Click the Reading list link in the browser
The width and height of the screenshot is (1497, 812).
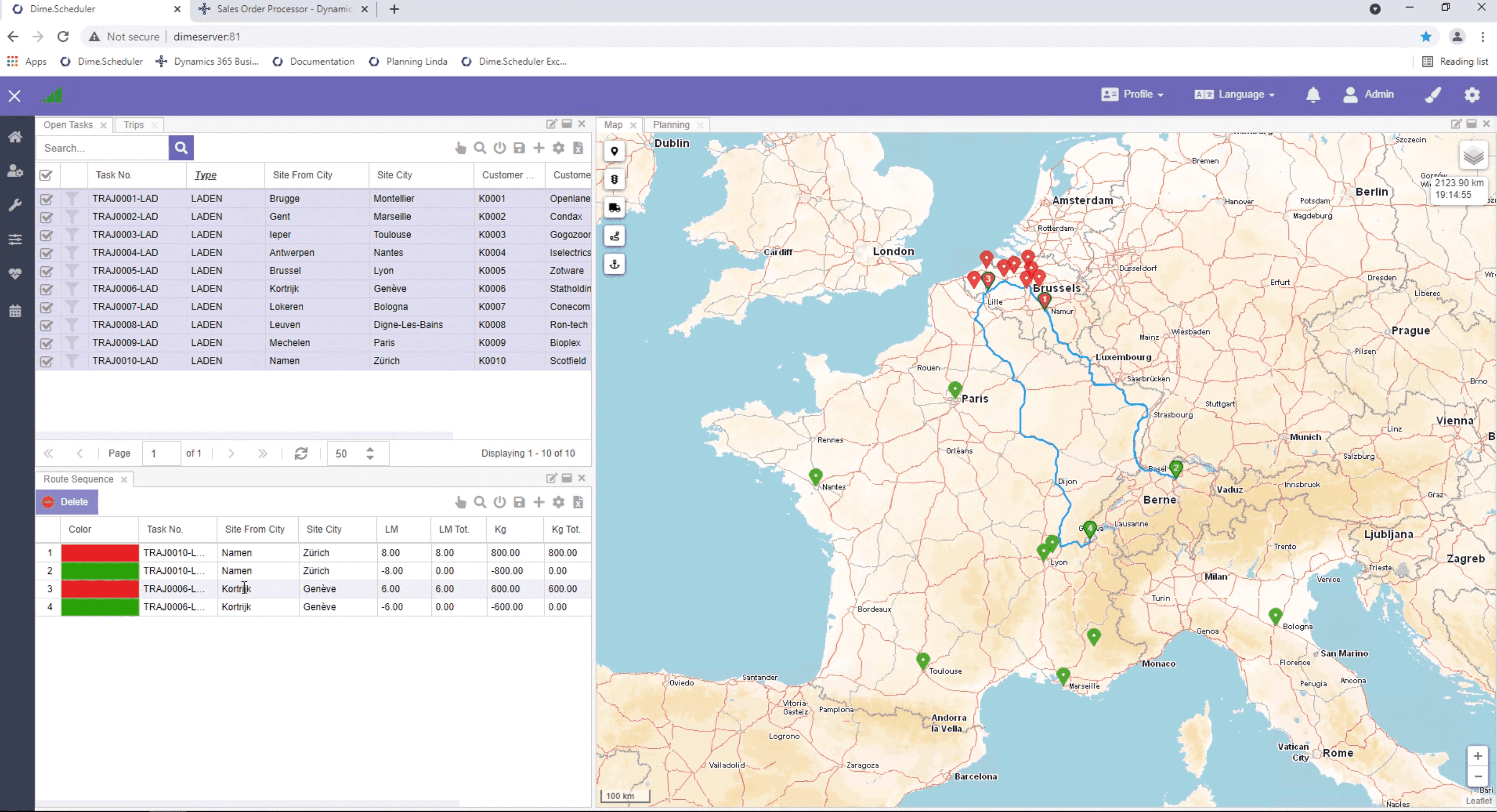tap(1455, 61)
